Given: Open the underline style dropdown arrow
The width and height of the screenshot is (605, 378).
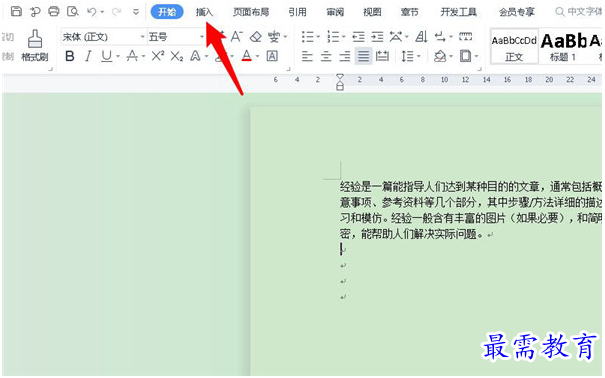Looking at the screenshot, I should pos(118,57).
